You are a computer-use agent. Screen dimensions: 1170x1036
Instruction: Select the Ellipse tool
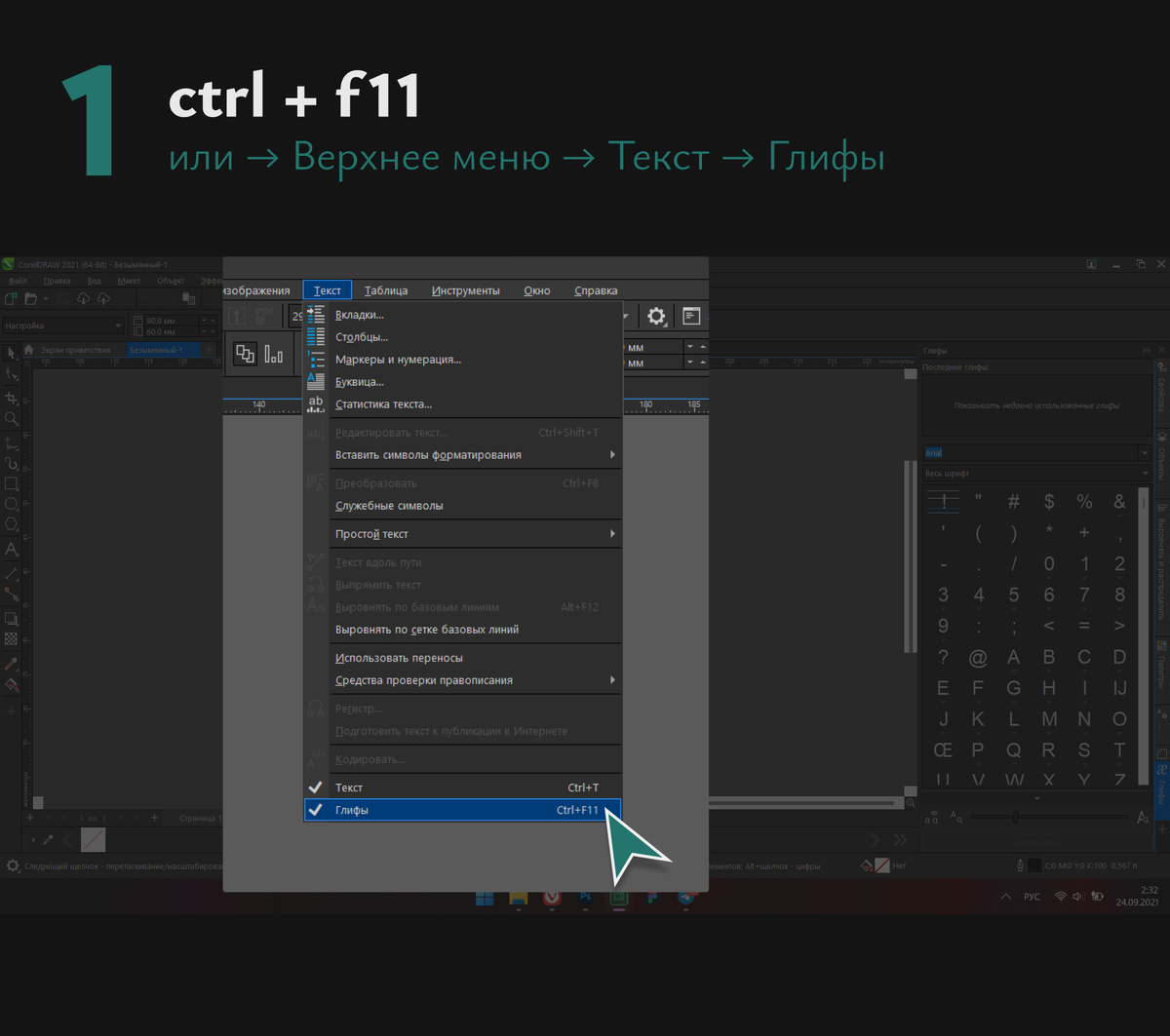coord(12,504)
